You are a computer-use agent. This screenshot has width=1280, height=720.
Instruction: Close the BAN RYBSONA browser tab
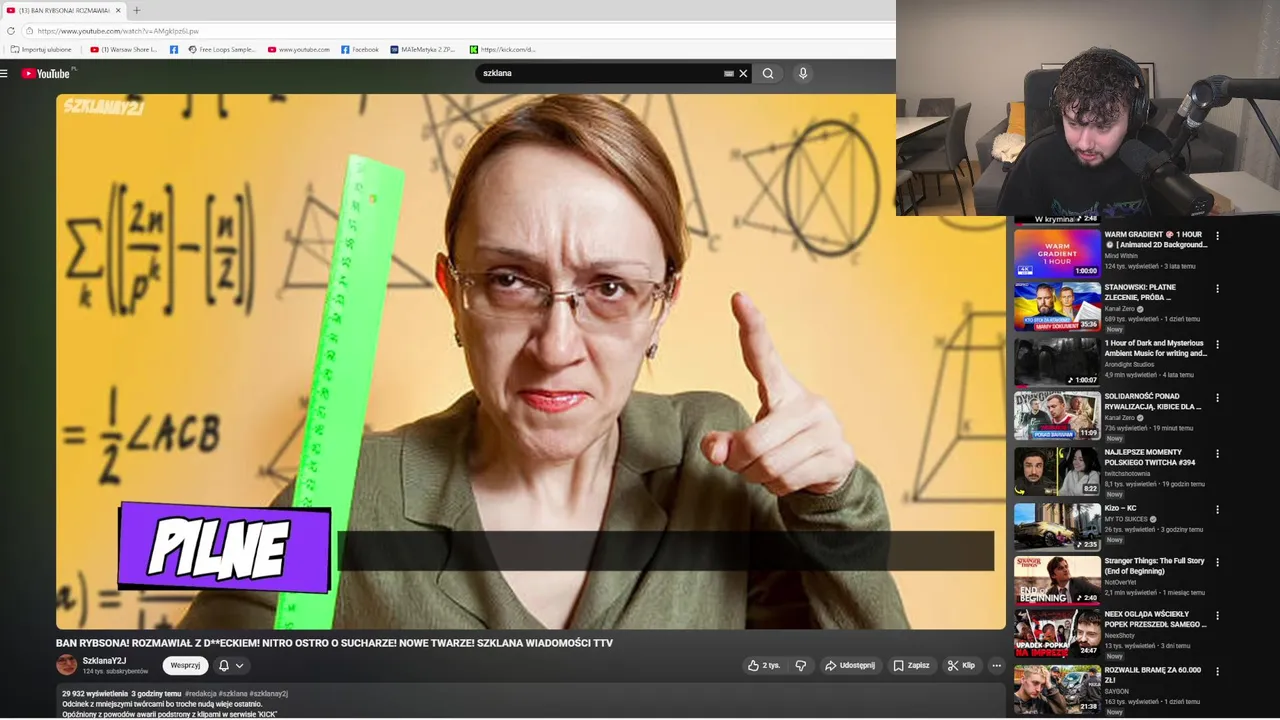click(117, 10)
